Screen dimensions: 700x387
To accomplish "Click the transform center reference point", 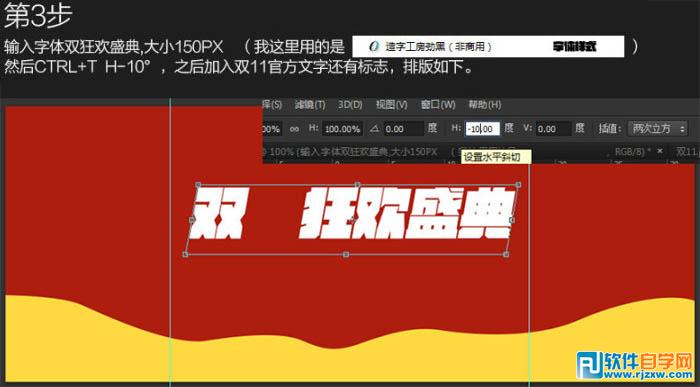I will (352, 220).
